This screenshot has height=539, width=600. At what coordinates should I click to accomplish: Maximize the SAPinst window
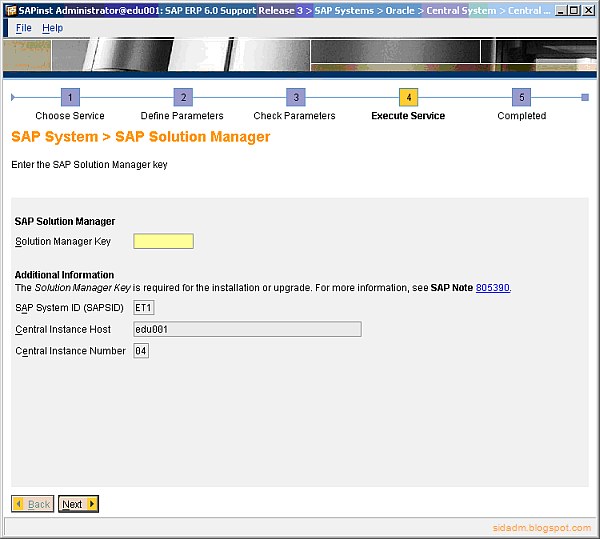click(574, 10)
